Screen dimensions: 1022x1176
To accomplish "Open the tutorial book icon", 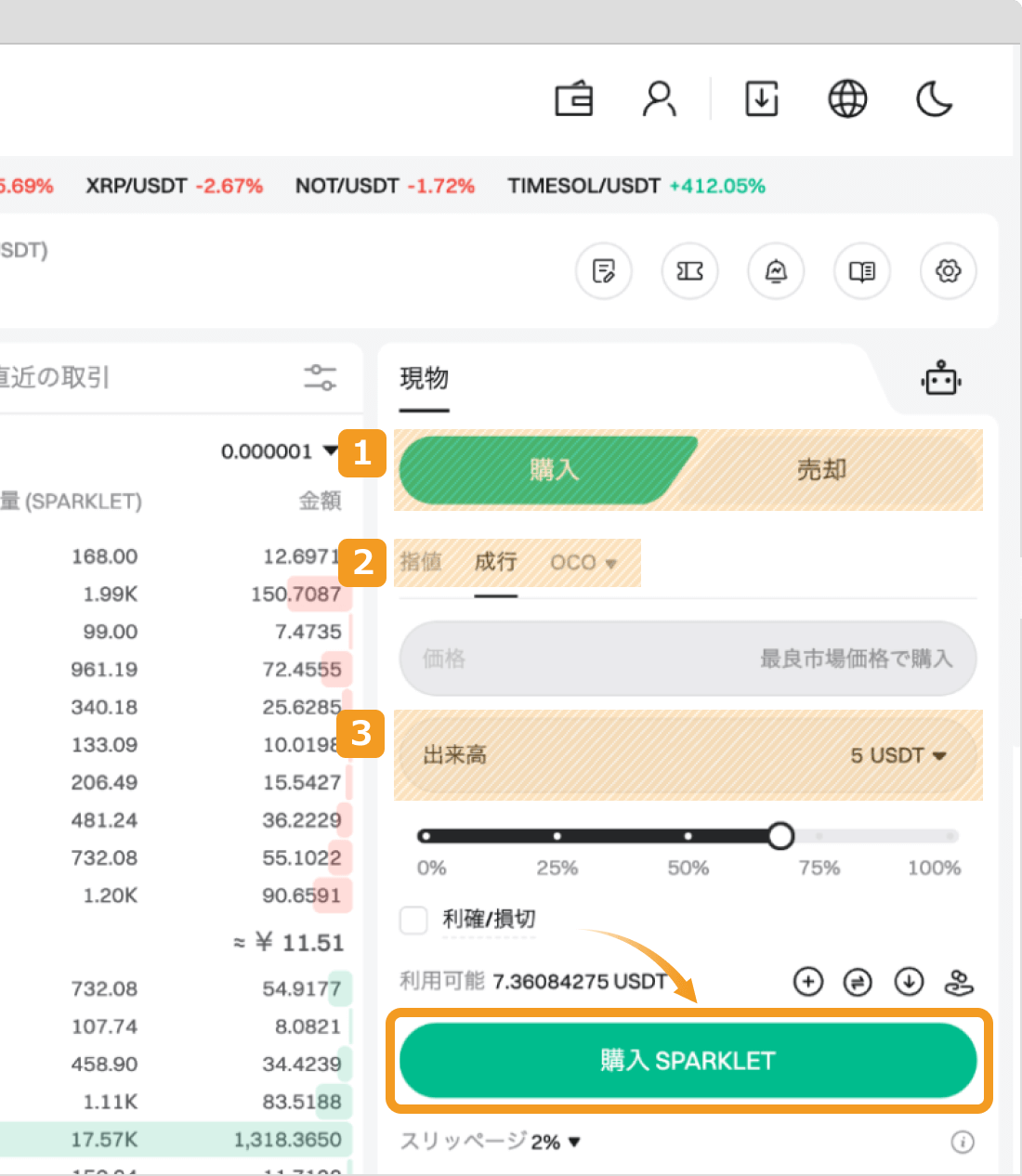I will click(862, 271).
